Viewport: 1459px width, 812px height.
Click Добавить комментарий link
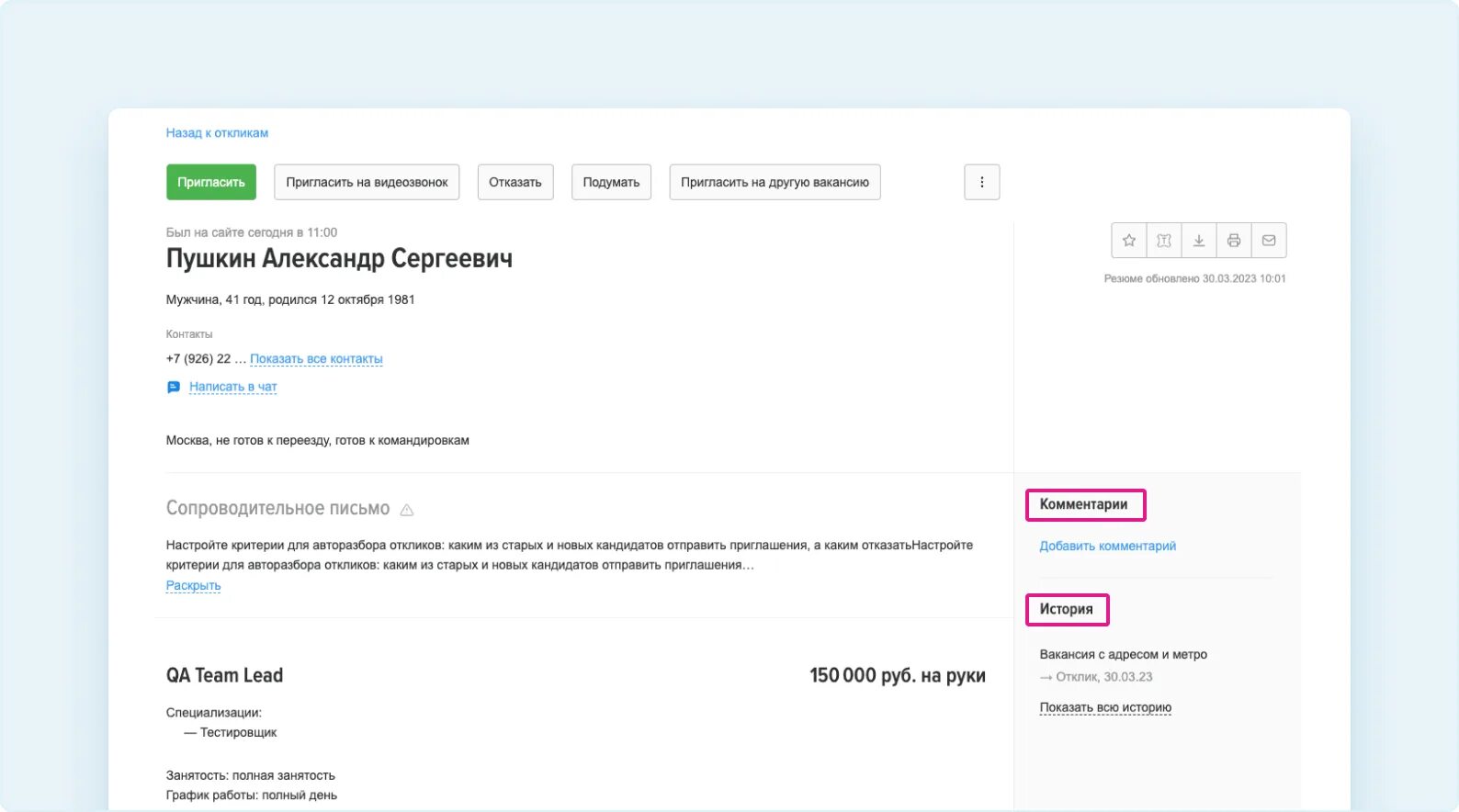[1107, 546]
